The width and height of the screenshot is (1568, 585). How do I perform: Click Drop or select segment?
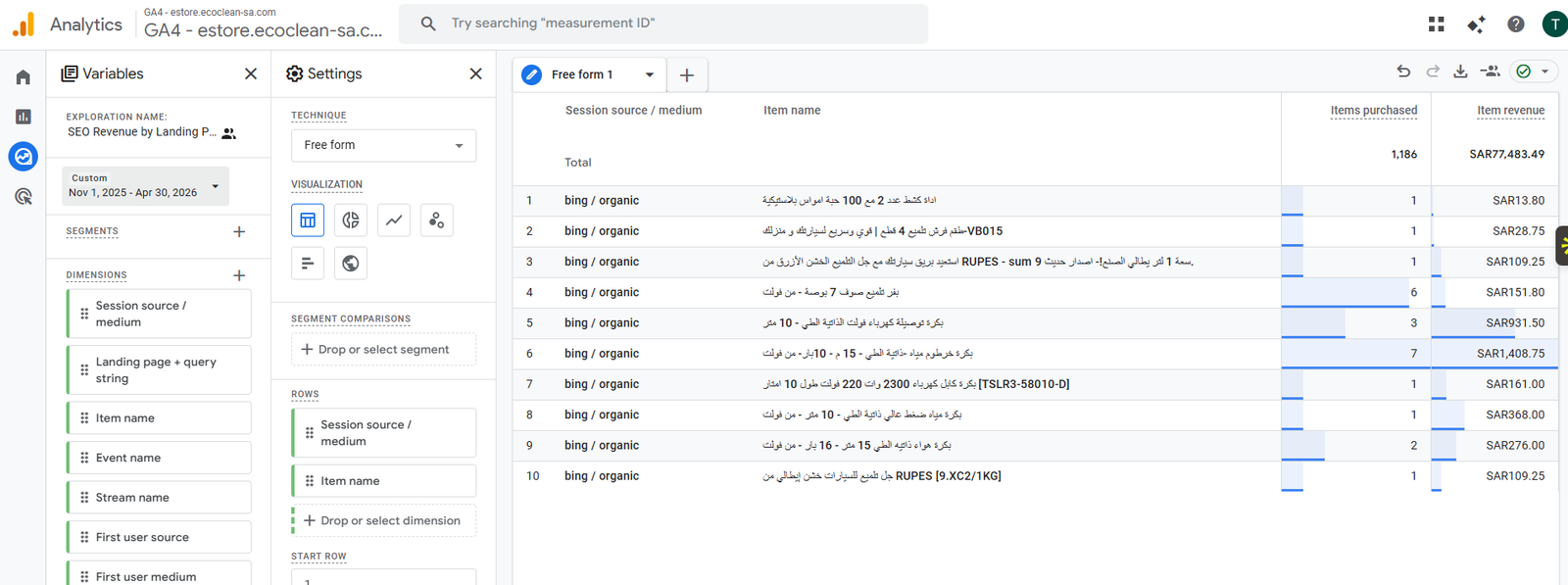point(383,349)
